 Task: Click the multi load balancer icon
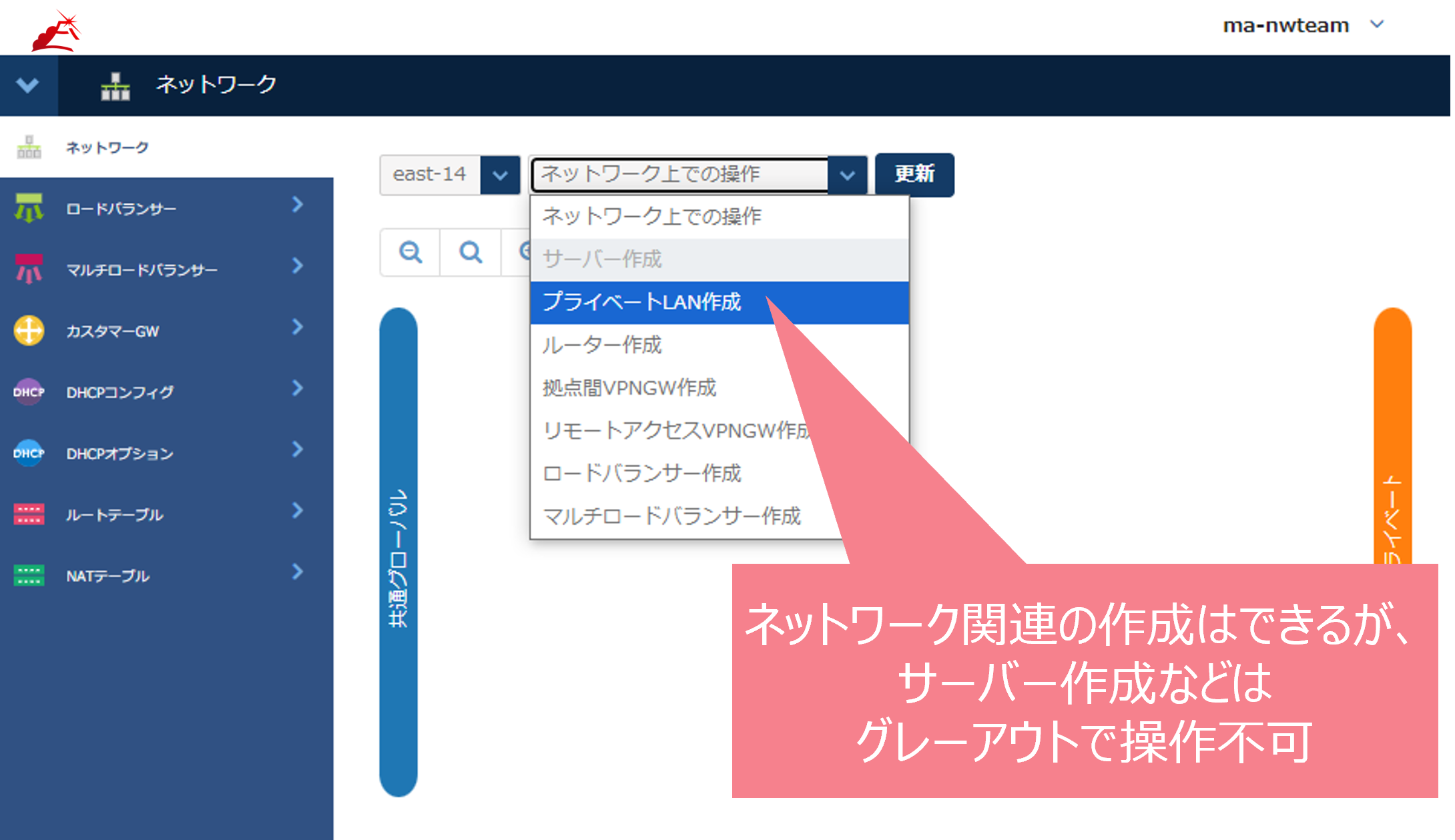coord(29,270)
